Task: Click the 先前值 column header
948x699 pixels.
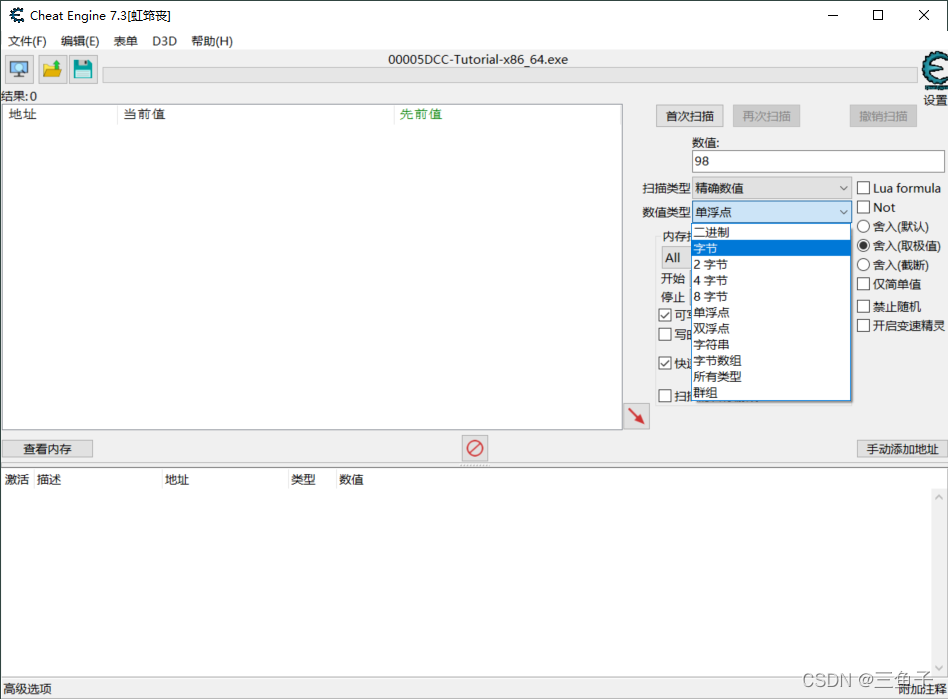Action: tap(507, 114)
